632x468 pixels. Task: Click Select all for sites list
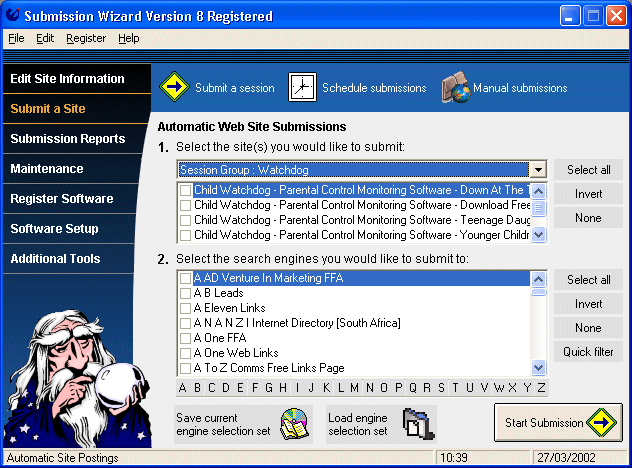point(588,170)
